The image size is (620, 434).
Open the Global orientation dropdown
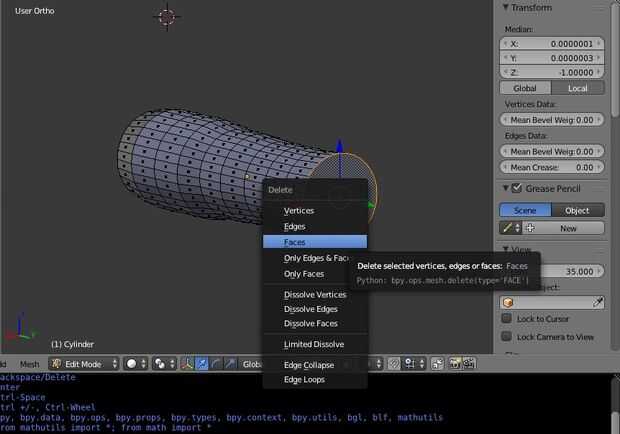coord(251,364)
